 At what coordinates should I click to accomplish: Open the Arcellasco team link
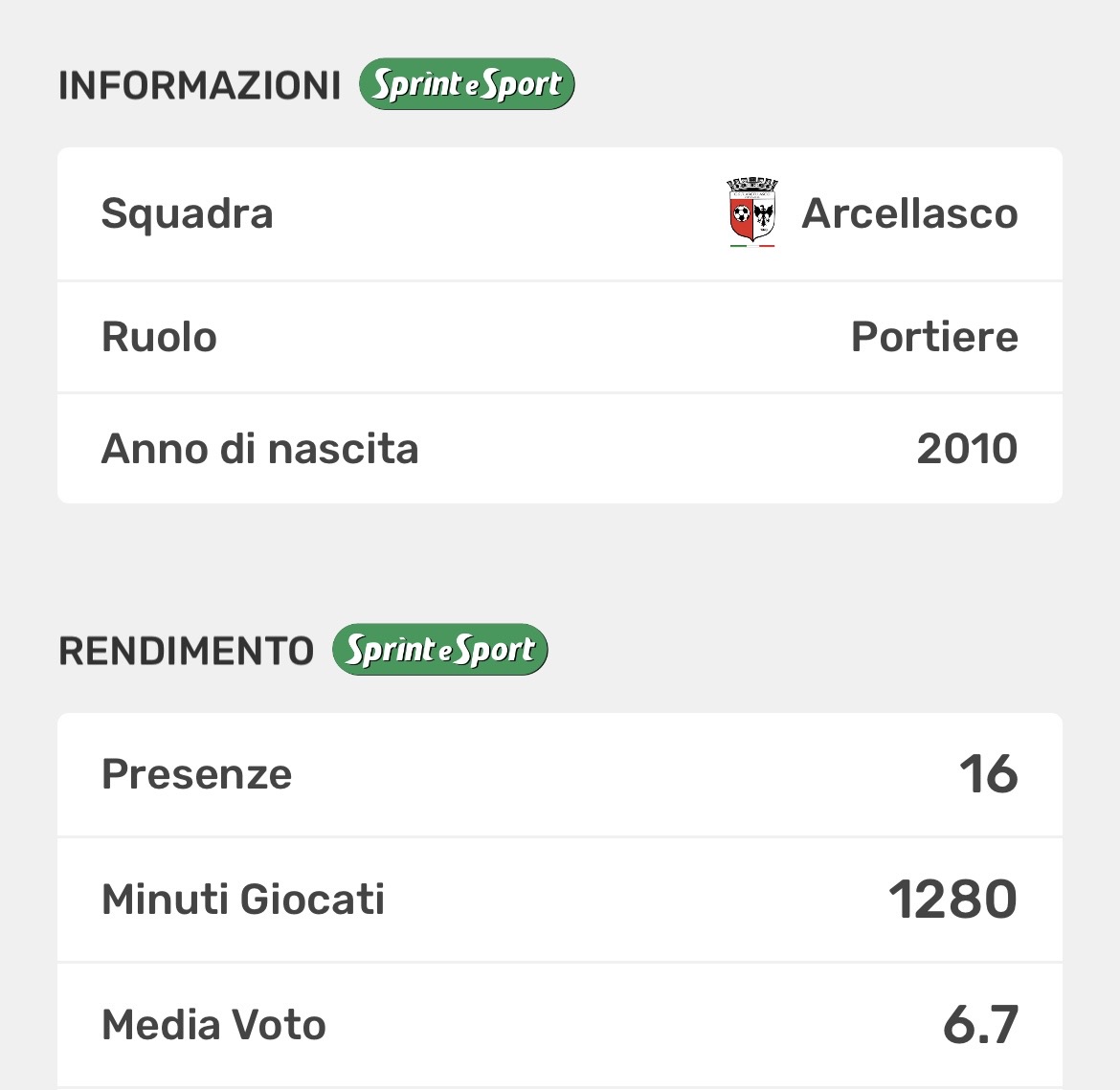click(909, 213)
